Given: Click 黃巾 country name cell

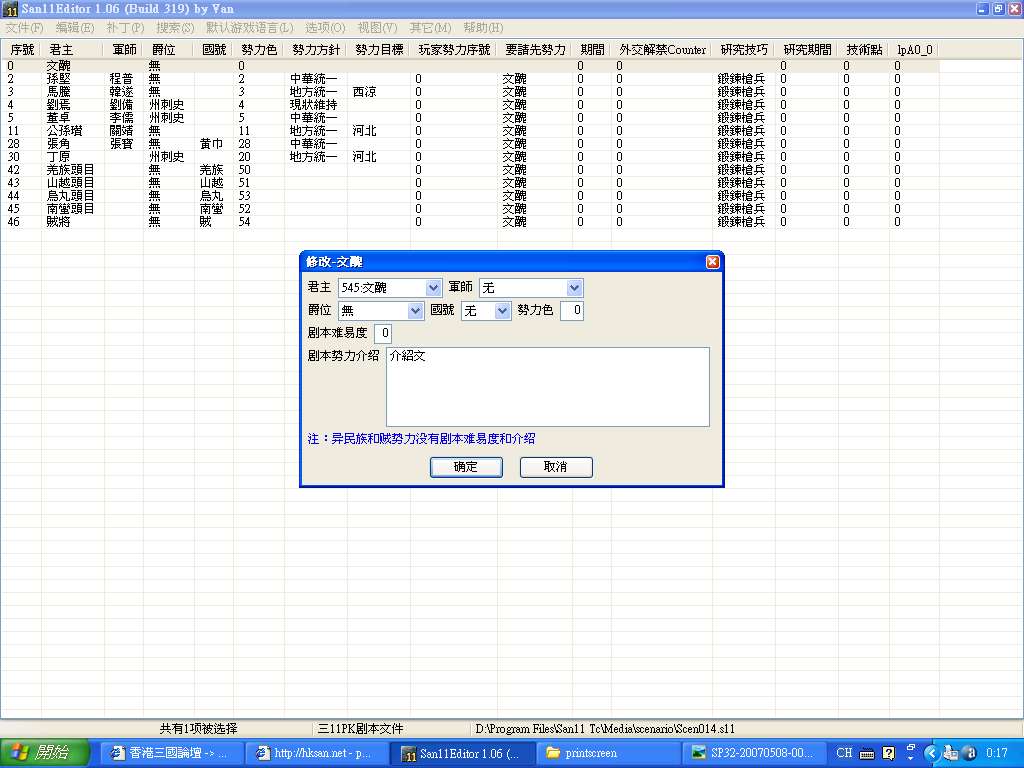Looking at the screenshot, I should click(212, 144).
